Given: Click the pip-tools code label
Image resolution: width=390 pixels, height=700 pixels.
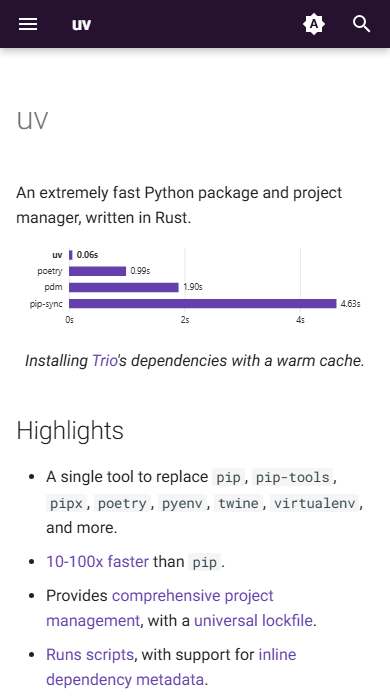Looking at the screenshot, I should [292, 477].
